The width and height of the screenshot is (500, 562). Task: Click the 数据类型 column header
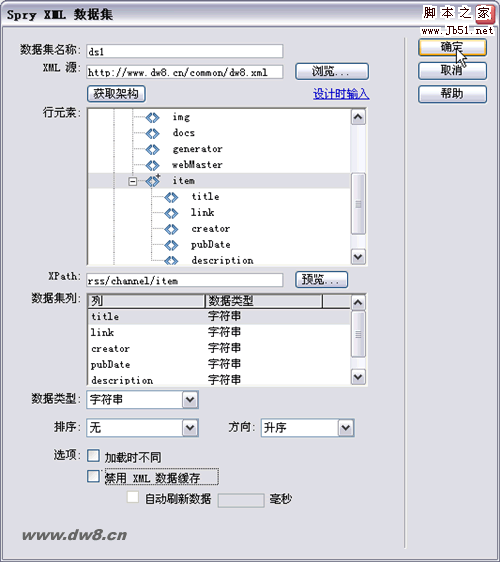(x=263, y=301)
